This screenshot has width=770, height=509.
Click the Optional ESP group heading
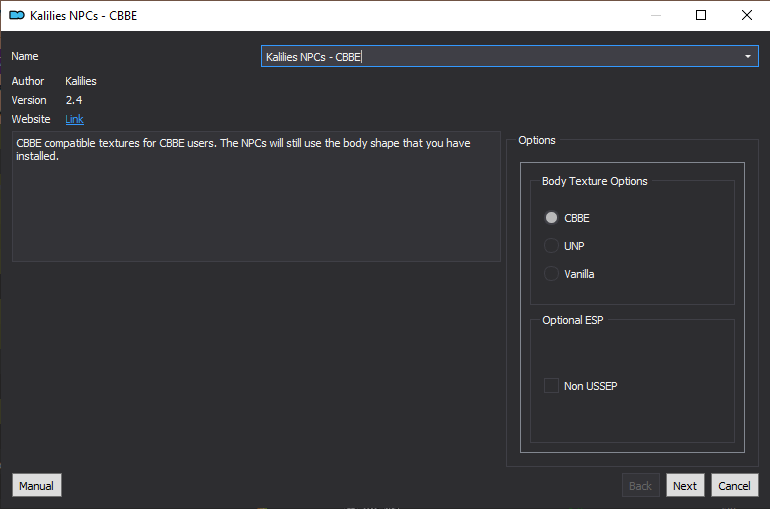pyautogui.click(x=573, y=320)
